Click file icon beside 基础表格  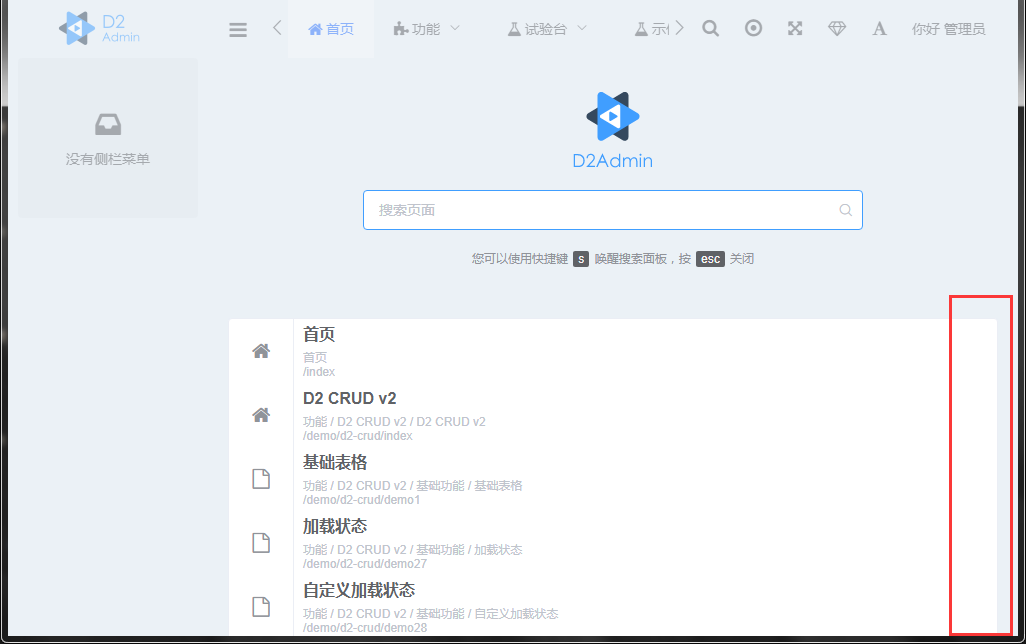(x=261, y=479)
